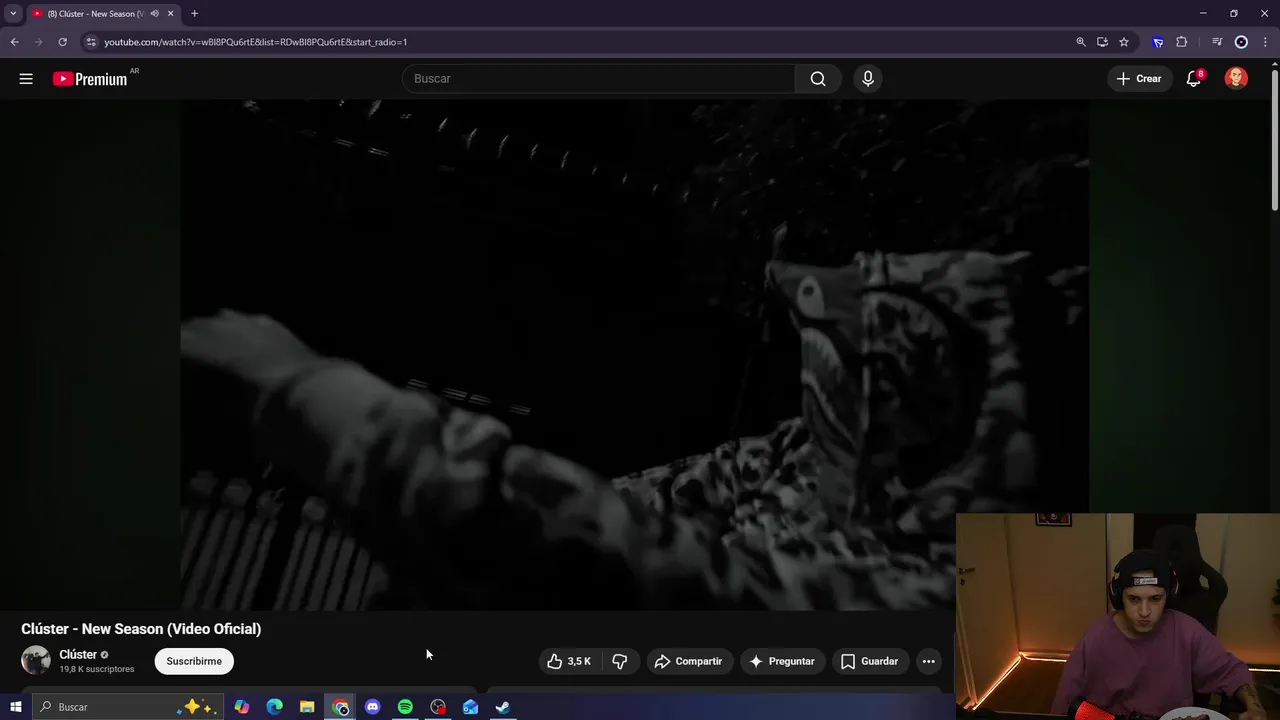Open the Crear upload menu

[1139, 79]
